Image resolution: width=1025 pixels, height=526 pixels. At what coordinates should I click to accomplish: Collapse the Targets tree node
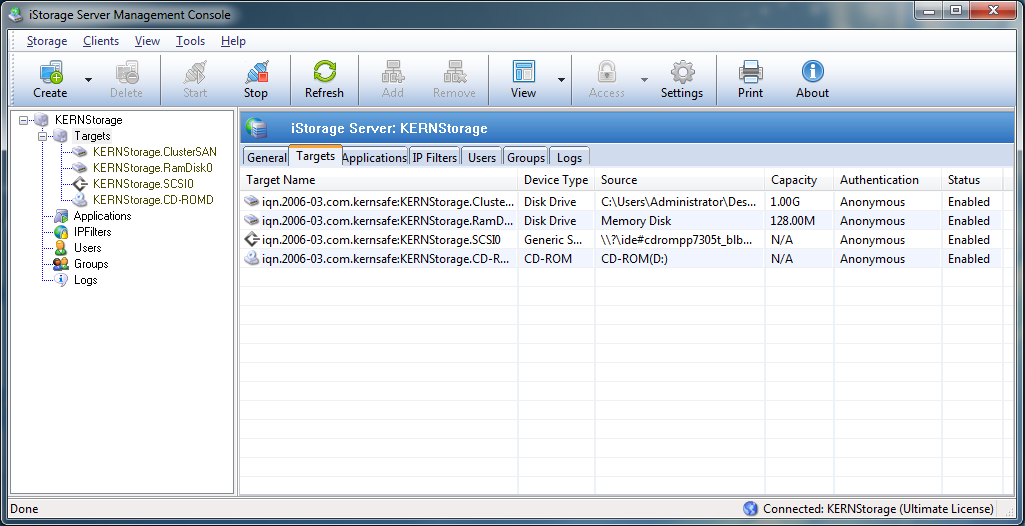[42, 136]
